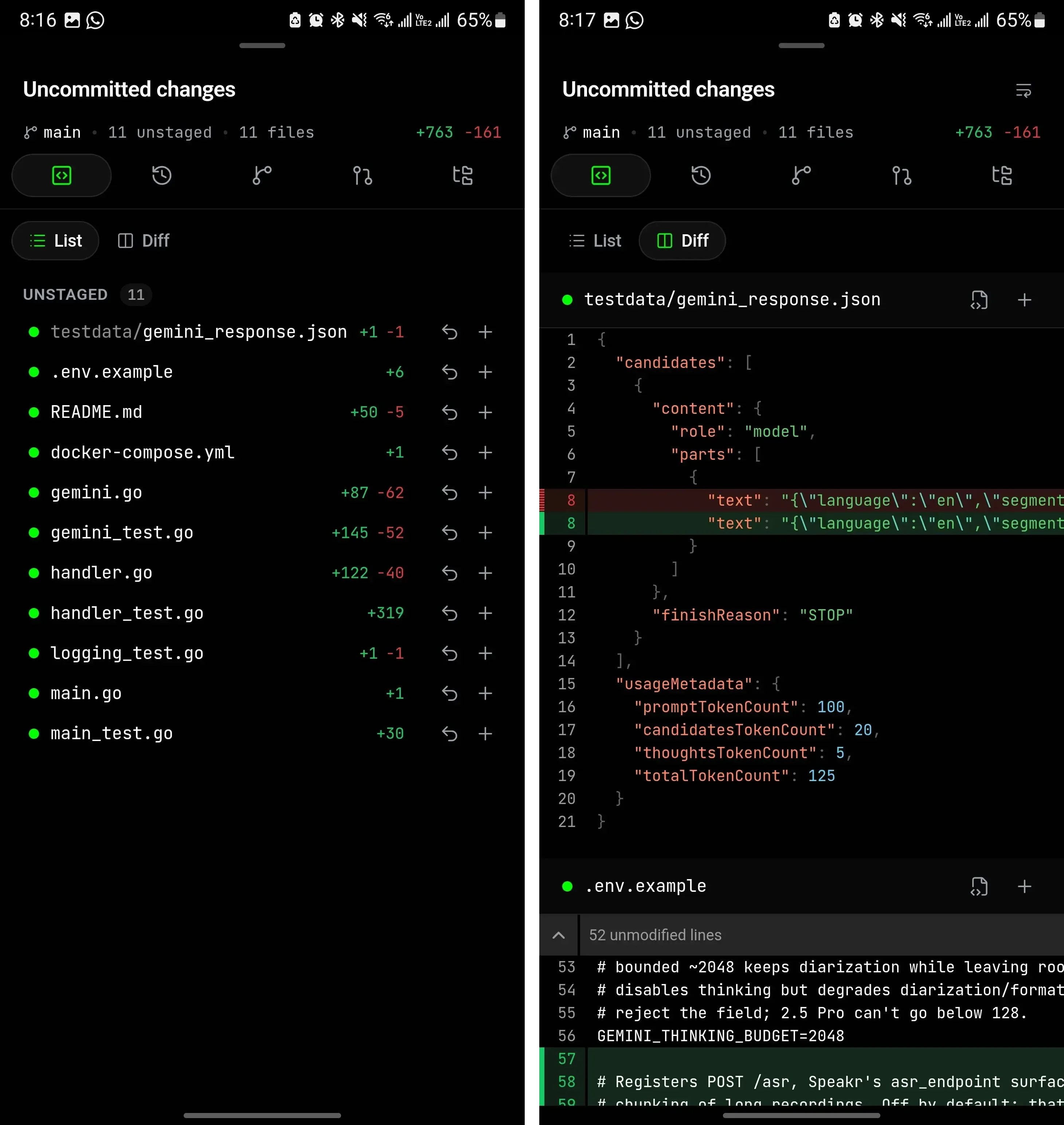
Task: Grab the sheet drag handle in left screen
Action: coord(262,46)
